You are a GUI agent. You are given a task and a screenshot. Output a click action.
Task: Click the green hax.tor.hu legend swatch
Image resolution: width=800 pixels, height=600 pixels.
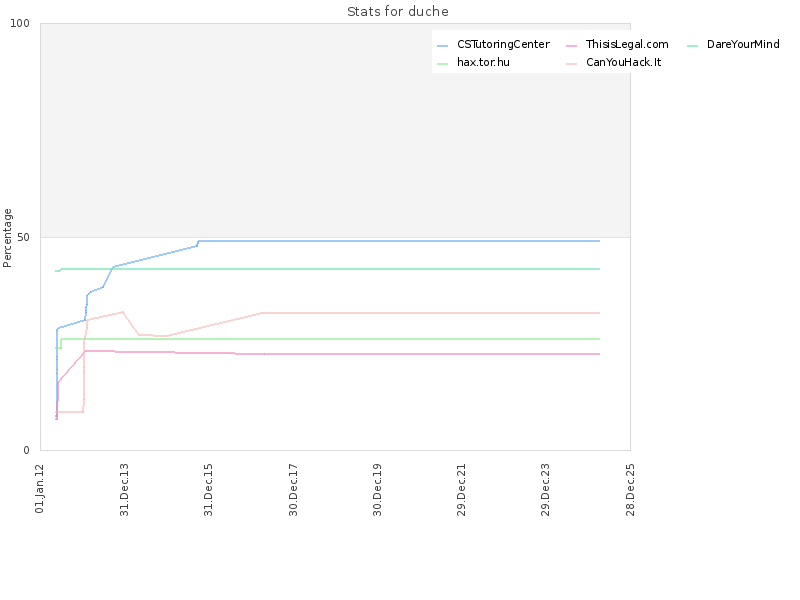click(442, 64)
